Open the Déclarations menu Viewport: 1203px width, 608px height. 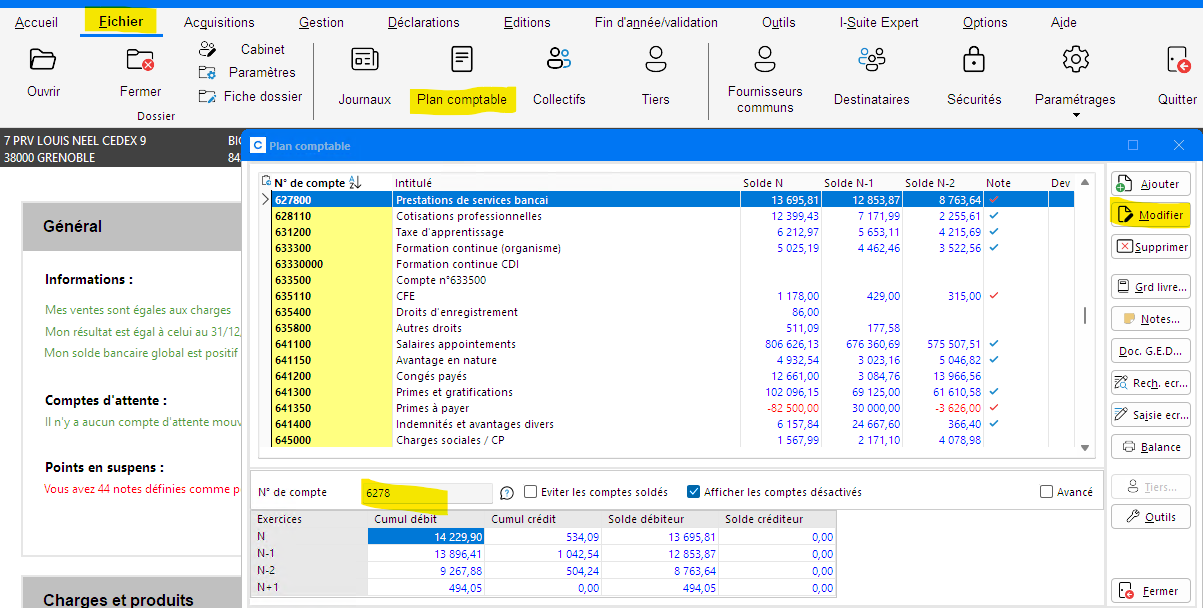423,22
